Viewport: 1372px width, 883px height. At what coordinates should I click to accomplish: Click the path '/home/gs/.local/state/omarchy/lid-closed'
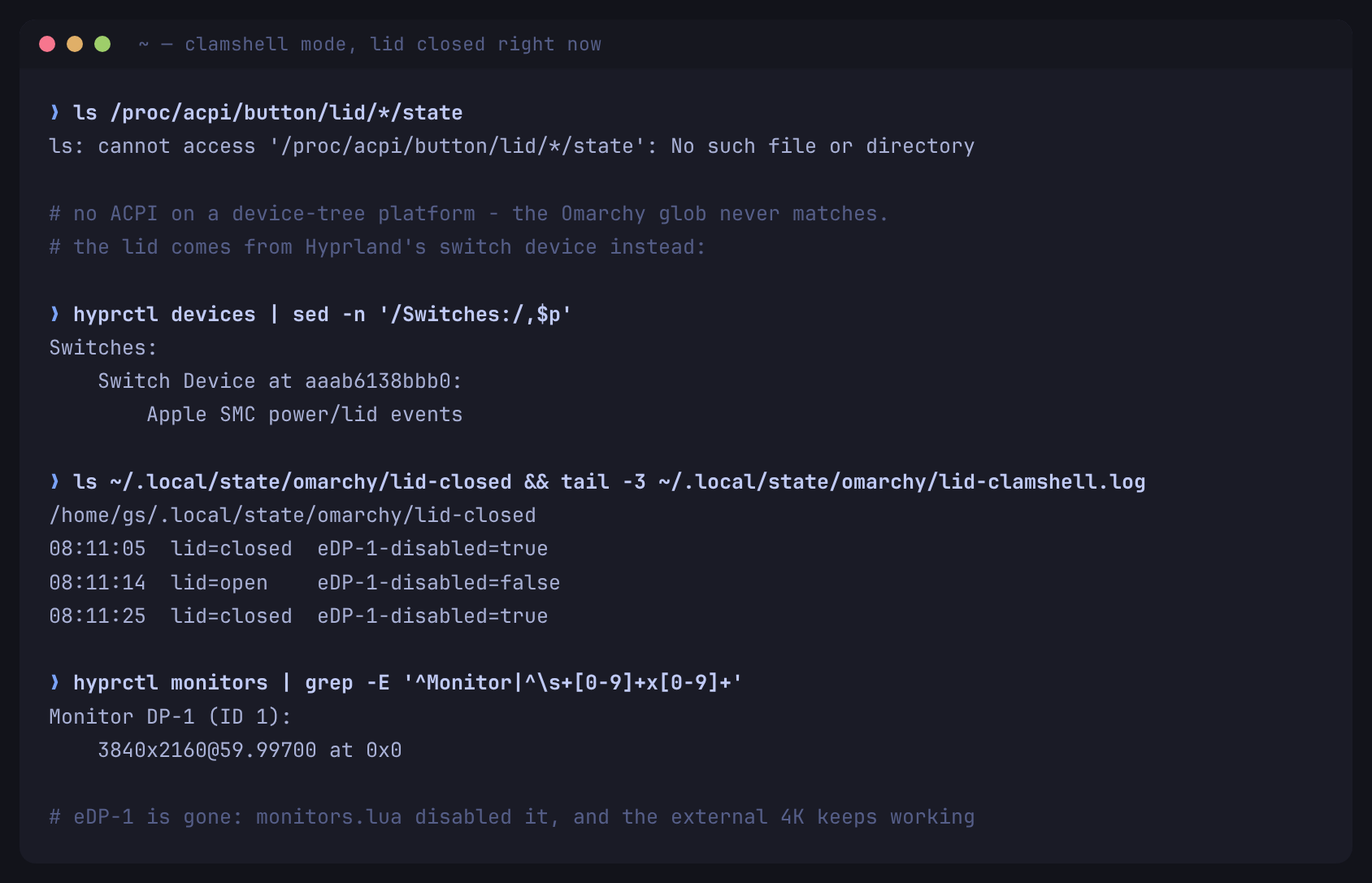[293, 515]
